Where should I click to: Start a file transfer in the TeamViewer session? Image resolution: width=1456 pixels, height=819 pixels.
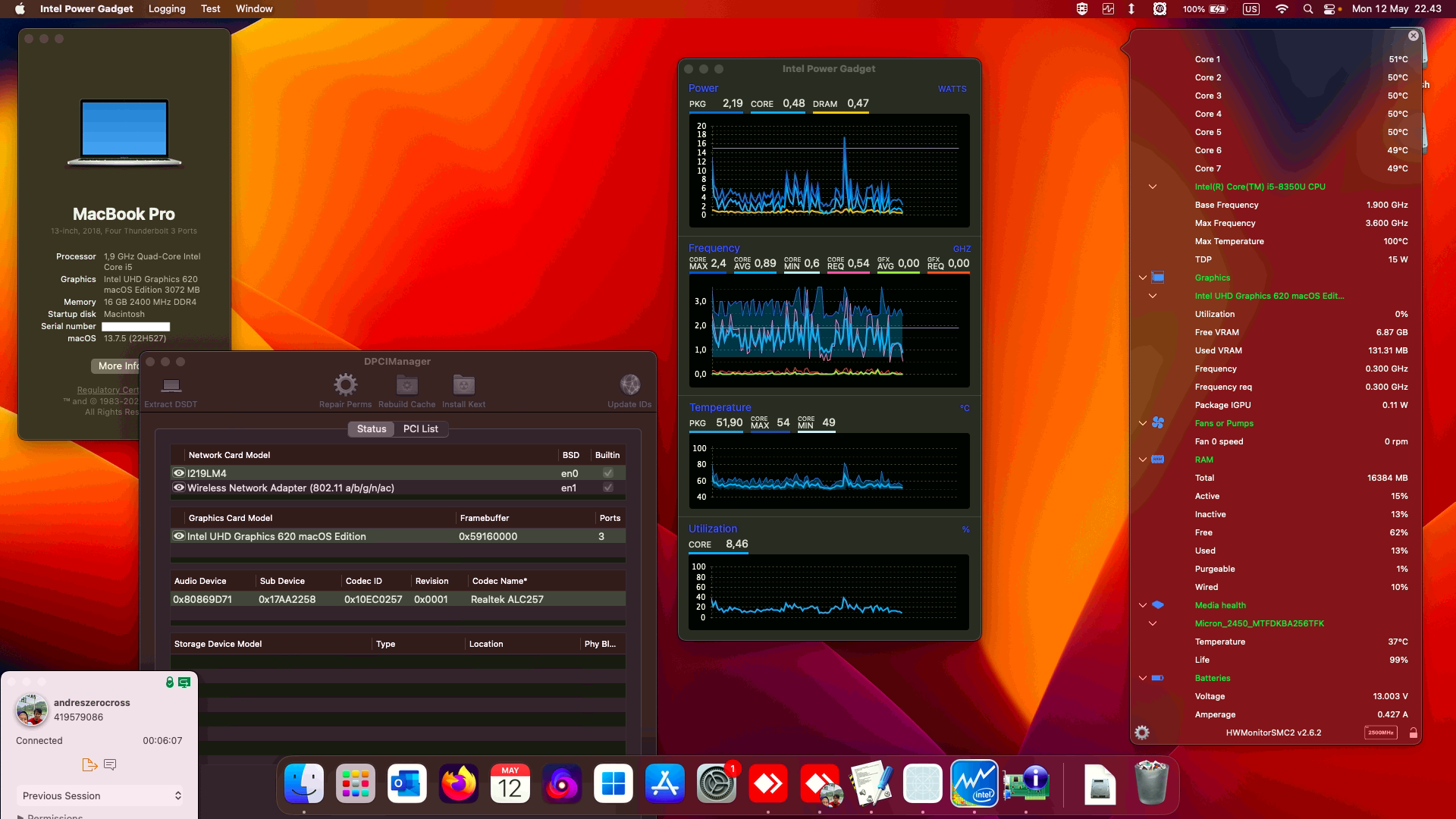click(x=89, y=764)
